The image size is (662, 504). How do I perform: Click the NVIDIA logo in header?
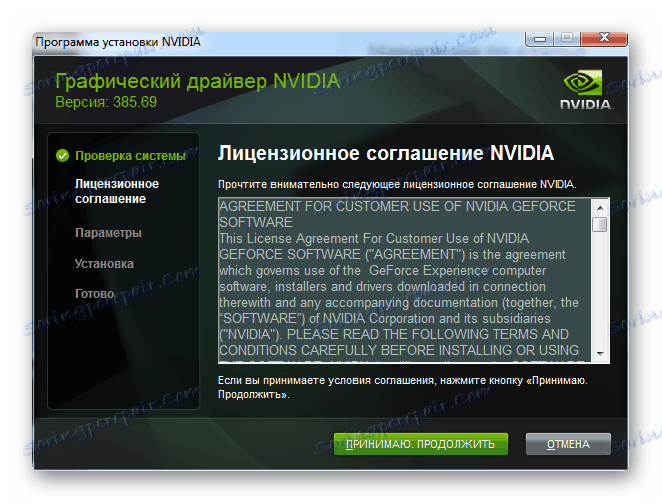(586, 90)
